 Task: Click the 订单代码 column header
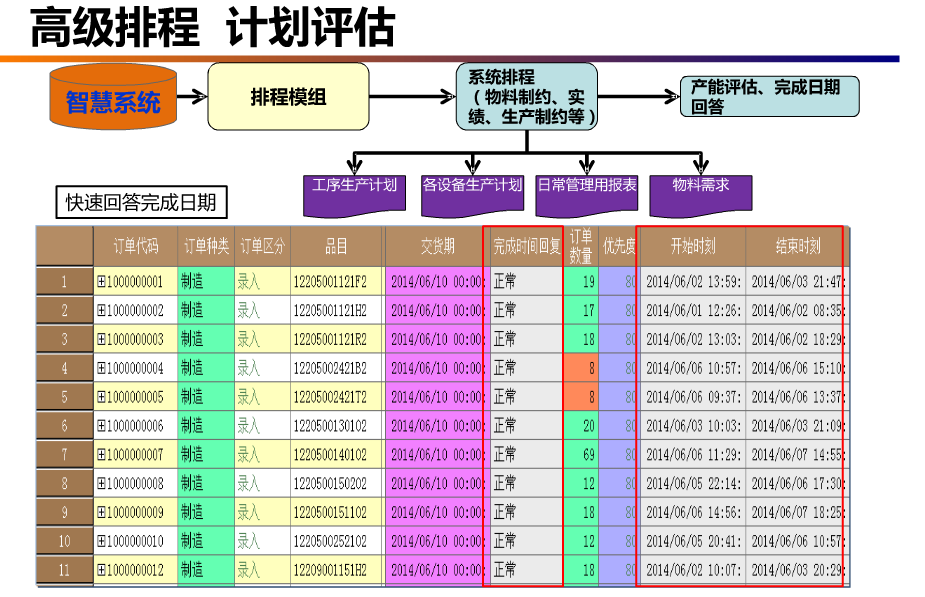coord(135,247)
